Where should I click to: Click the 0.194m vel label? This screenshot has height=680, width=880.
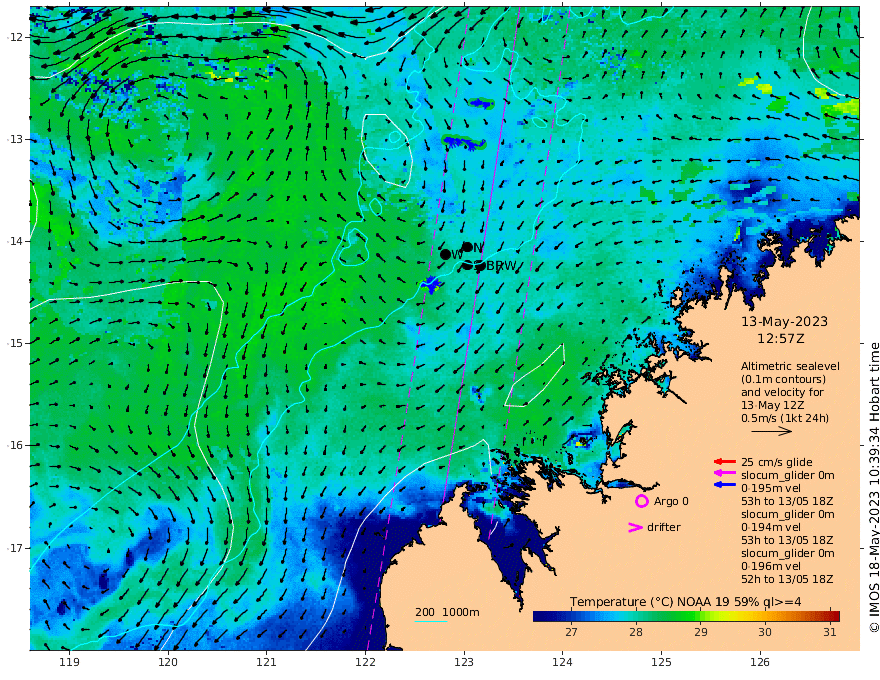tap(771, 527)
